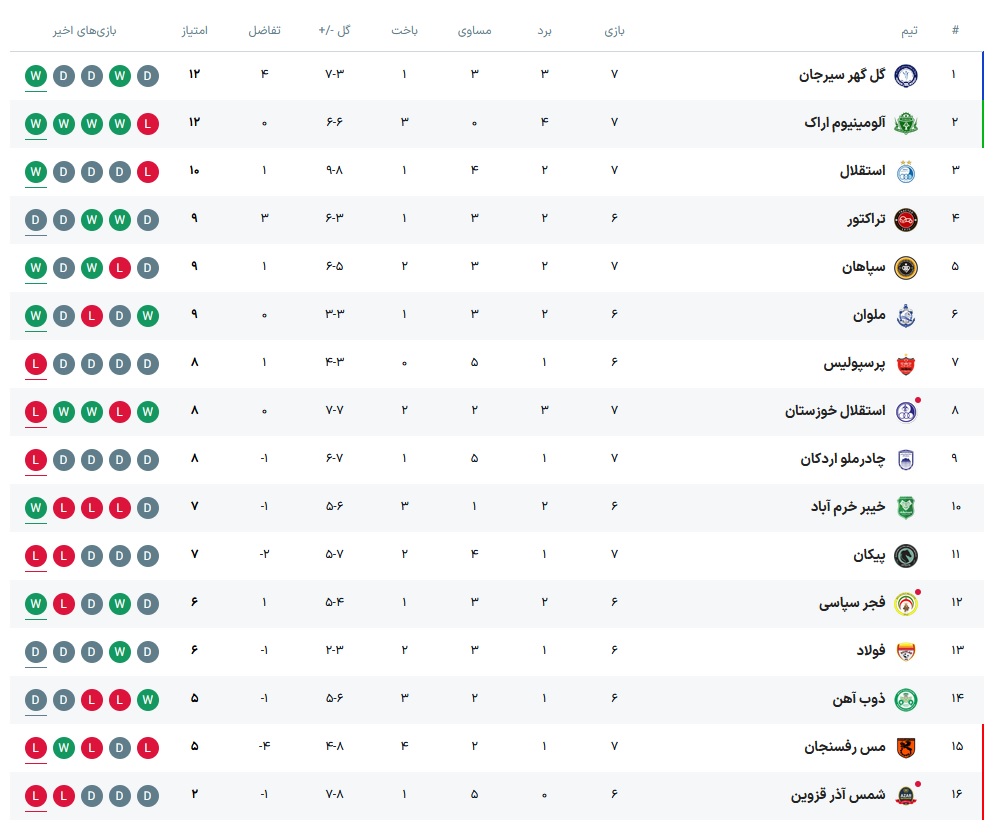This screenshot has width=993, height=835.
Task: Click the goal difference (تفاضل) header
Action: [265, 30]
